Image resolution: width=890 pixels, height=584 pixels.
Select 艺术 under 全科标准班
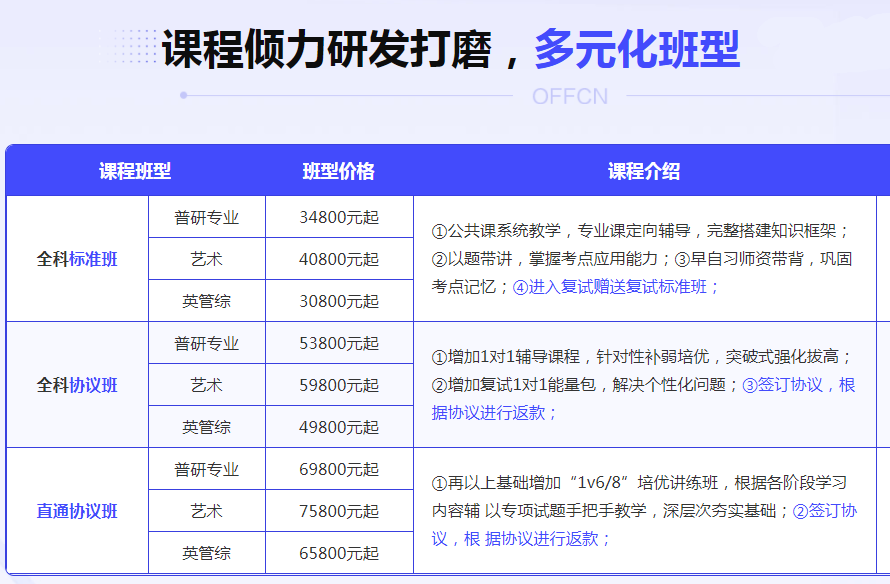(206, 259)
